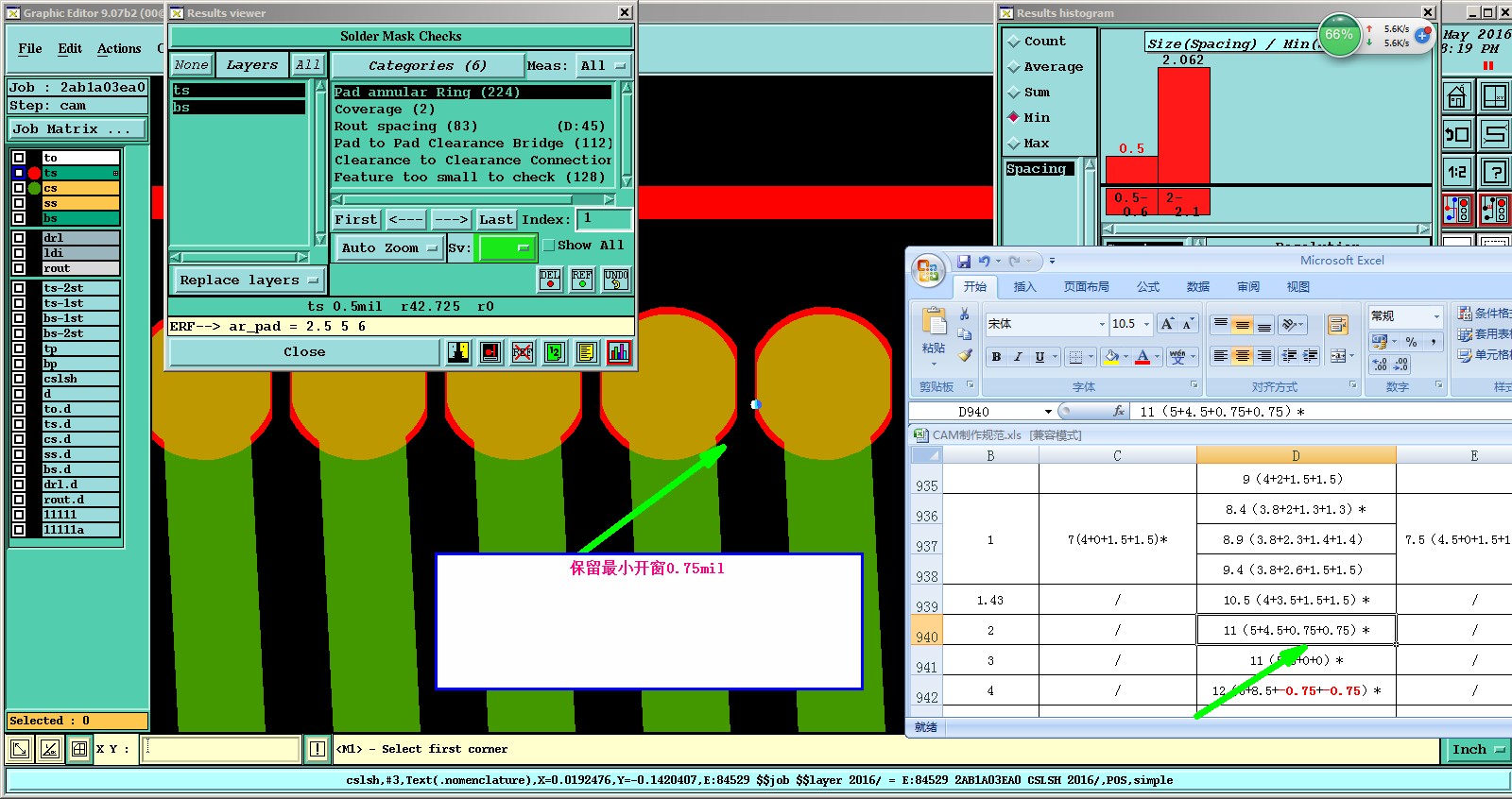The image size is (1512, 799).
Task: Open the Excel Name Box dropdown arrow
Action: 1048,412
